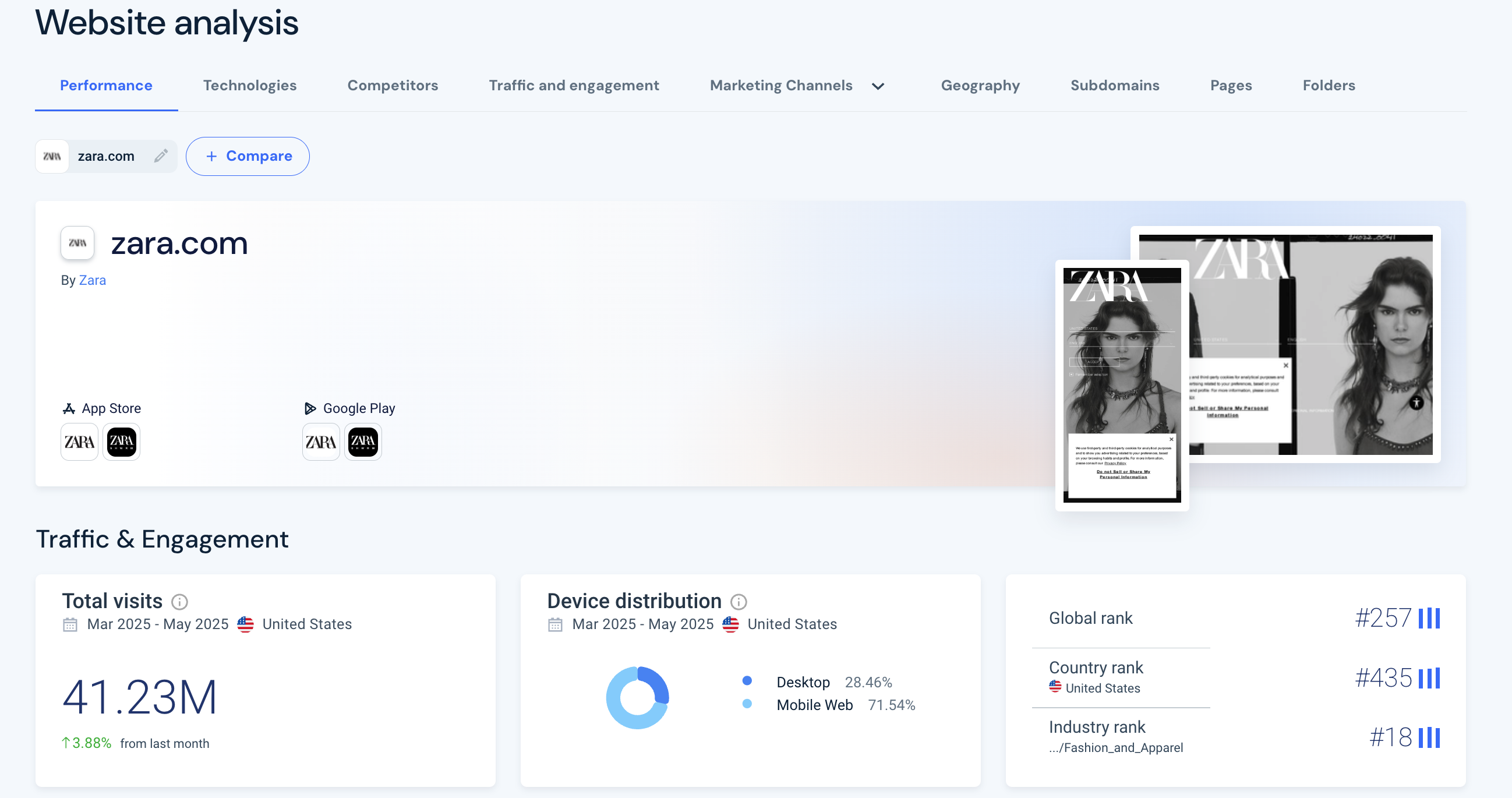1512x798 pixels.
Task: Click the Zara logo beside zara.com heading
Action: click(77, 242)
